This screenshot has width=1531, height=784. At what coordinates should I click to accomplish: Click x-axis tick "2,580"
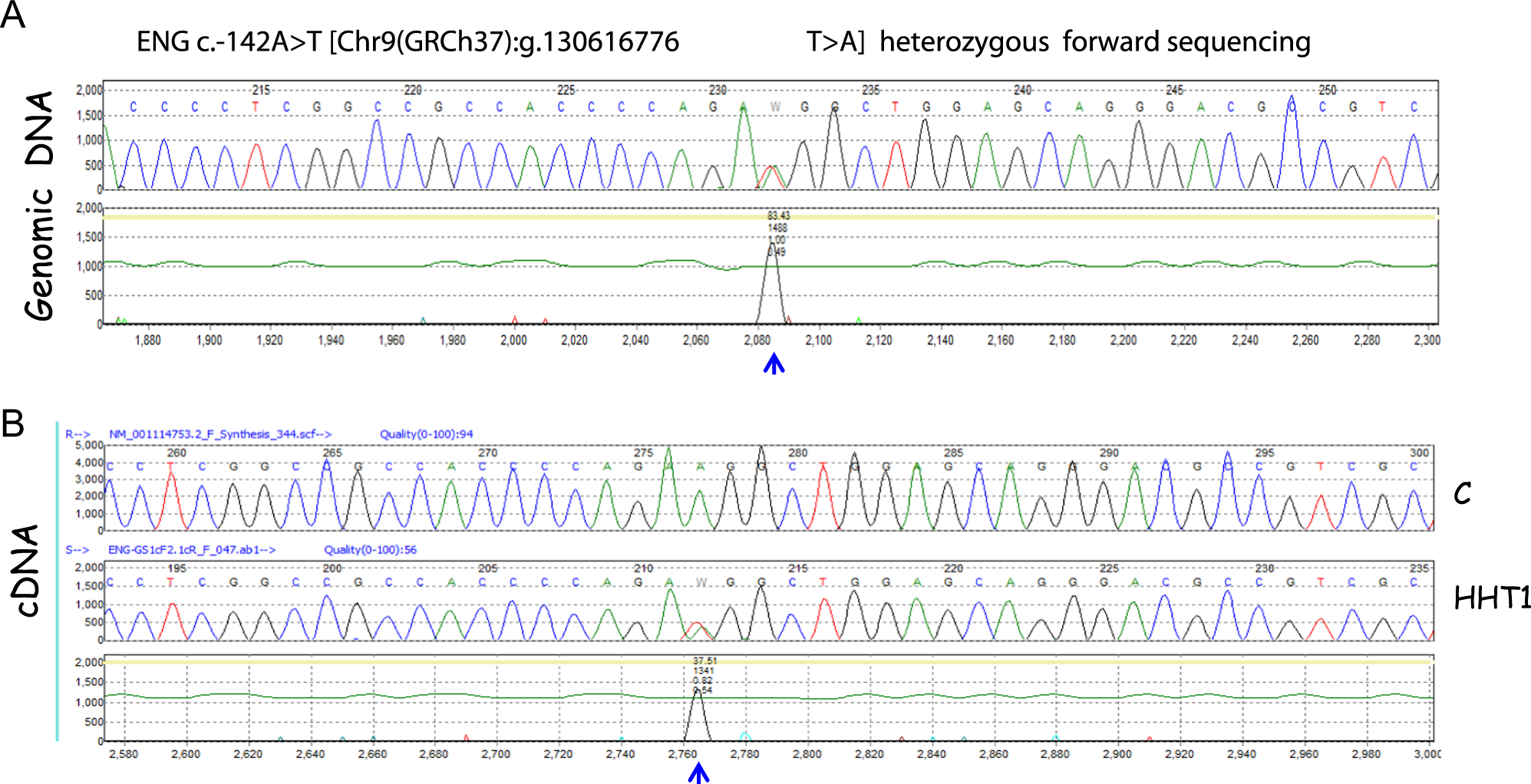coord(124,754)
